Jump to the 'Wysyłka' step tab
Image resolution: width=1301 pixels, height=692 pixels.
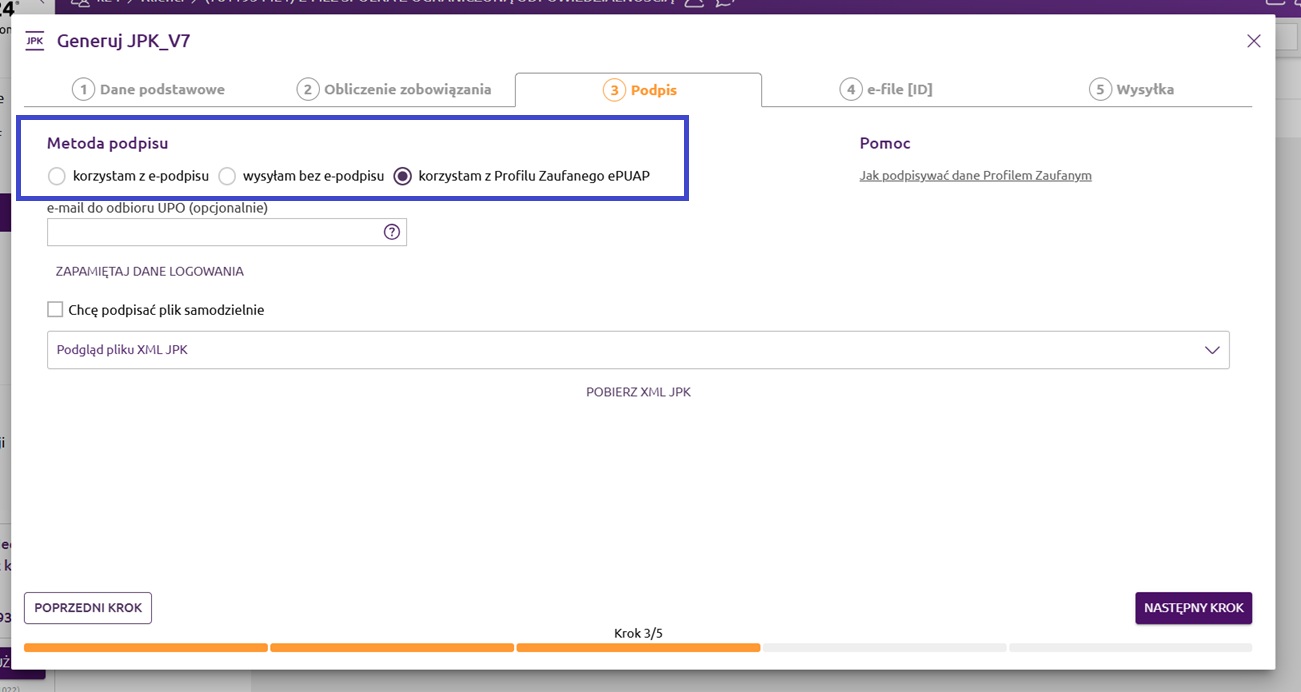1132,90
